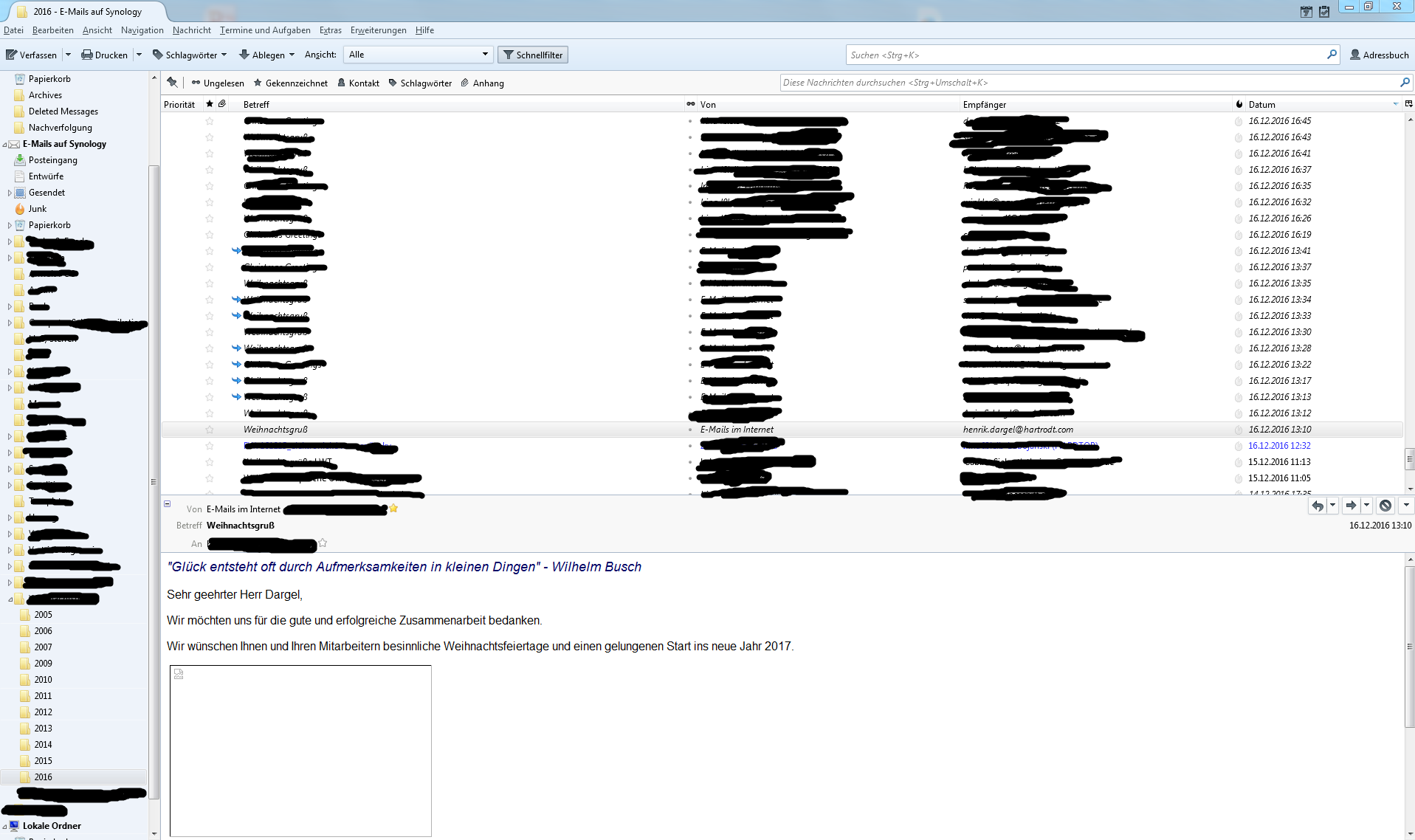Toggle the Ungelesen unread filter
The height and width of the screenshot is (840, 1415).
tap(217, 83)
